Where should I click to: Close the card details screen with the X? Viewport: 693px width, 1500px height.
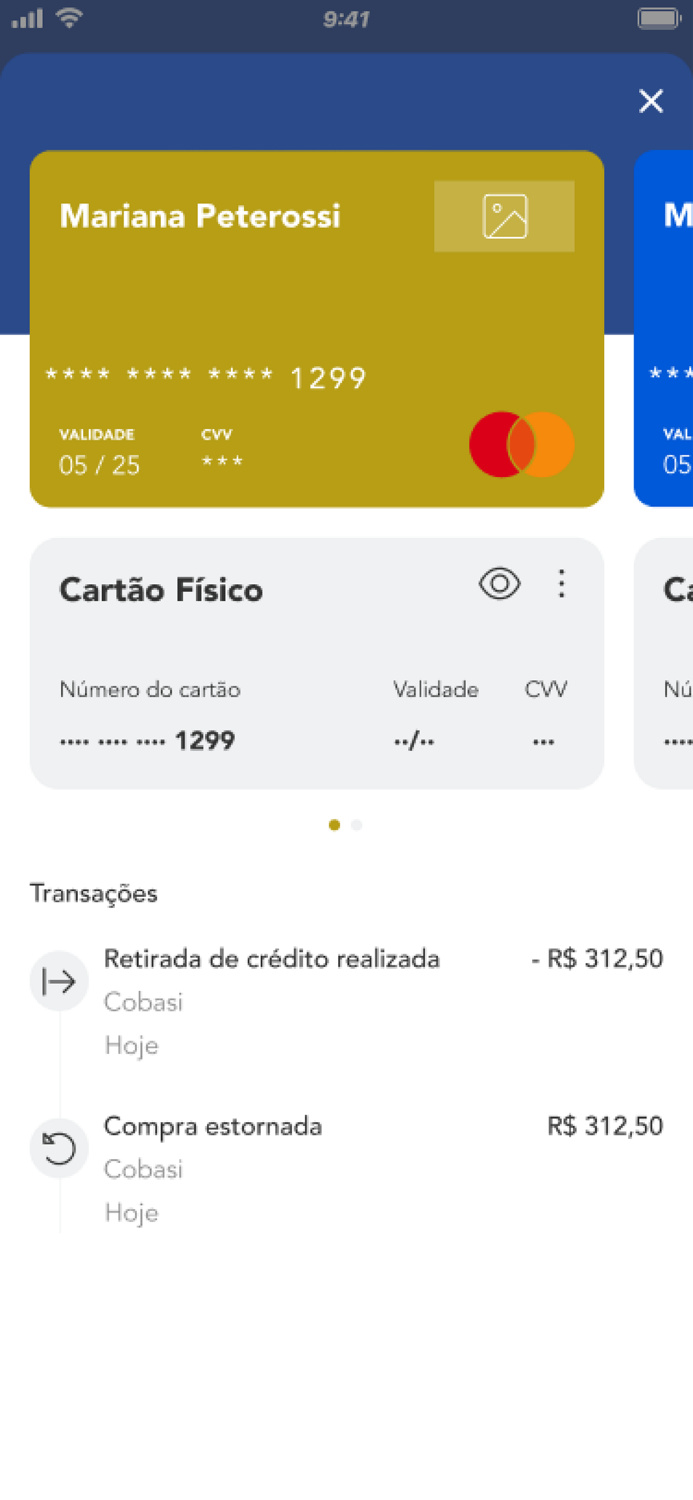click(x=651, y=101)
